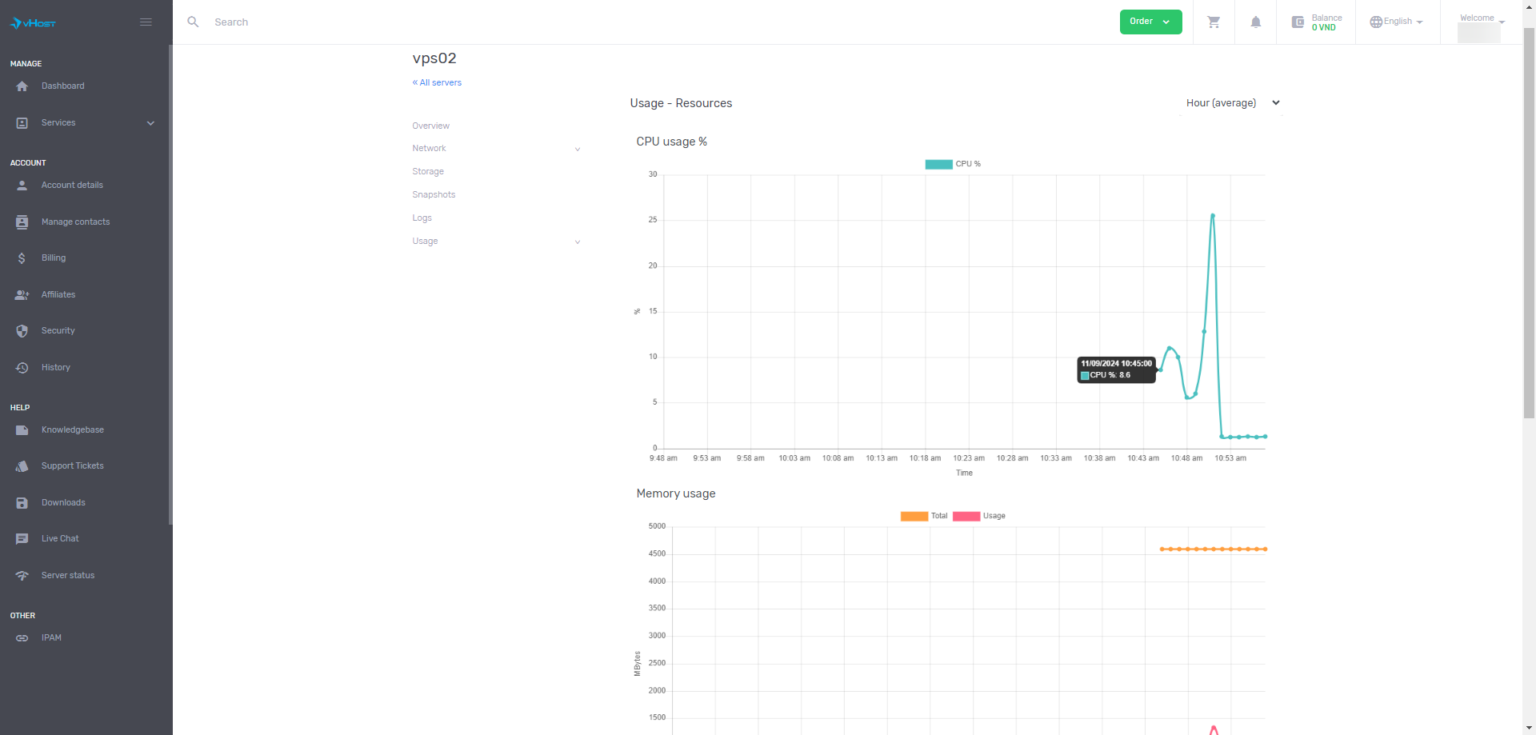Toggle Total memory legend series
1536x735 pixels.
[924, 516]
